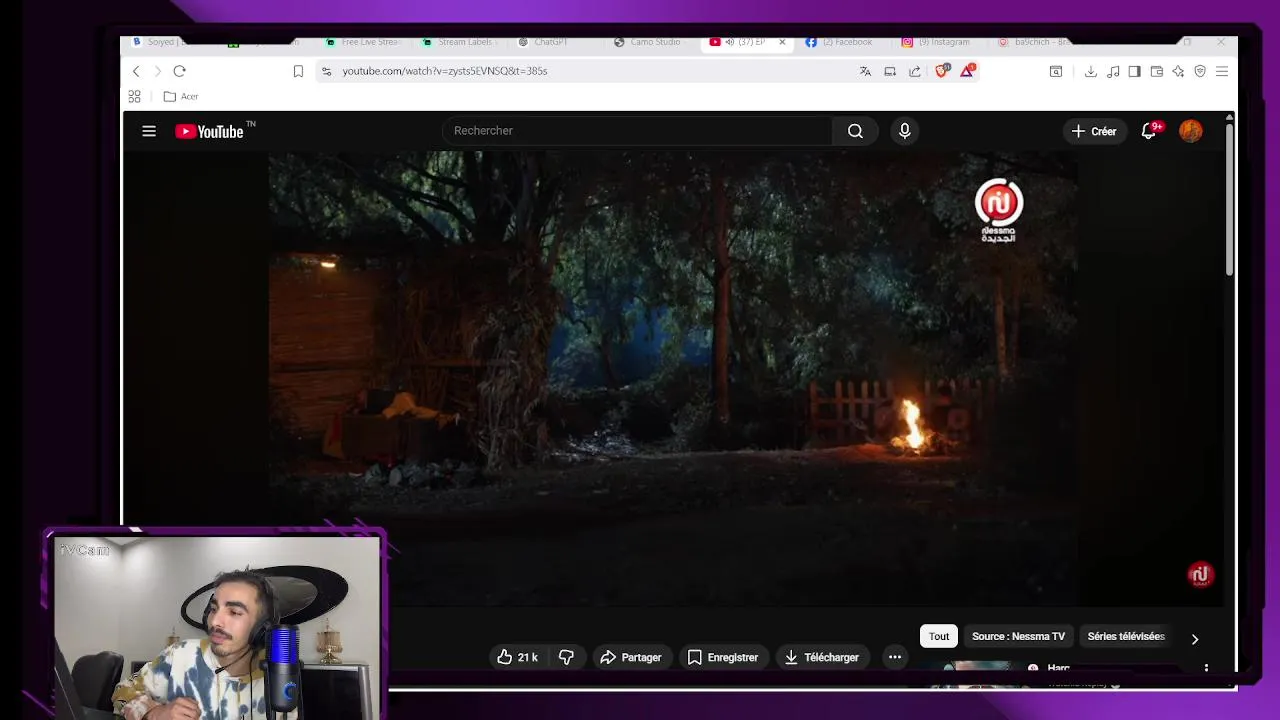Open the VPN shield icon in toolbar

1200,71
